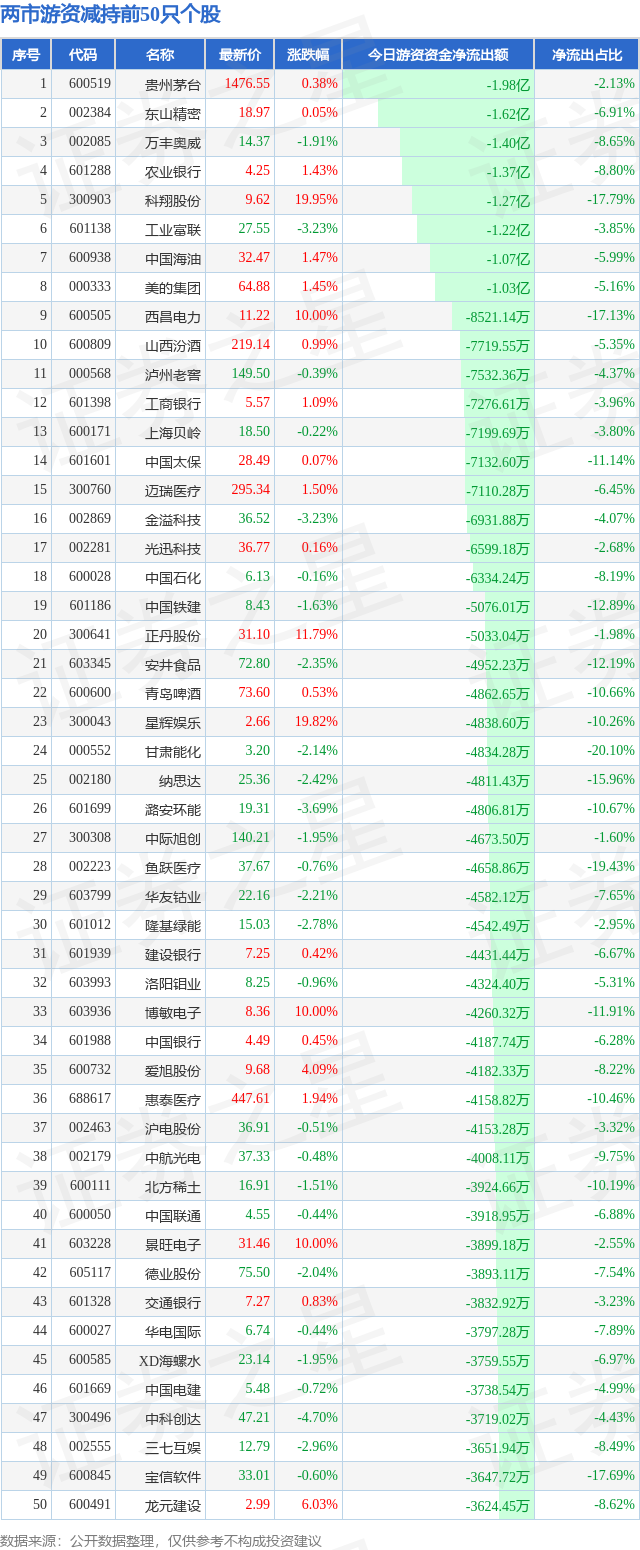Select stock name 龙元建设
The height and width of the screenshot is (1550, 640).
pyautogui.click(x=173, y=1505)
